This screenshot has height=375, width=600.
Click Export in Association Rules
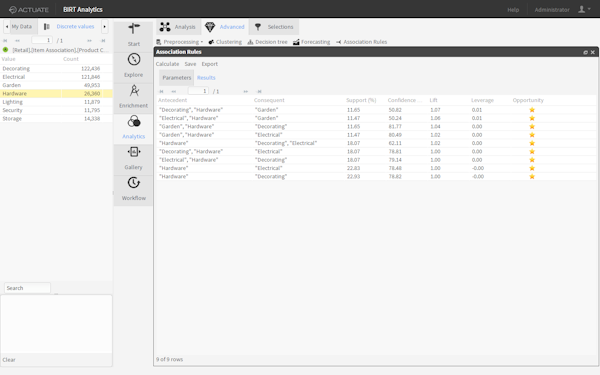tap(210, 64)
